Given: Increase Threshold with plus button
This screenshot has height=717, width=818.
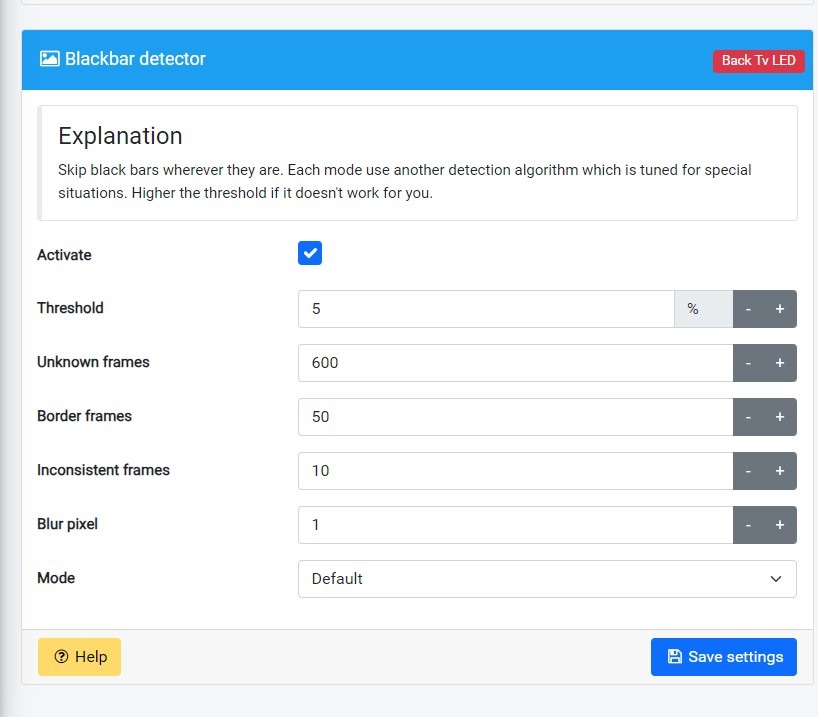Looking at the screenshot, I should (x=780, y=309).
